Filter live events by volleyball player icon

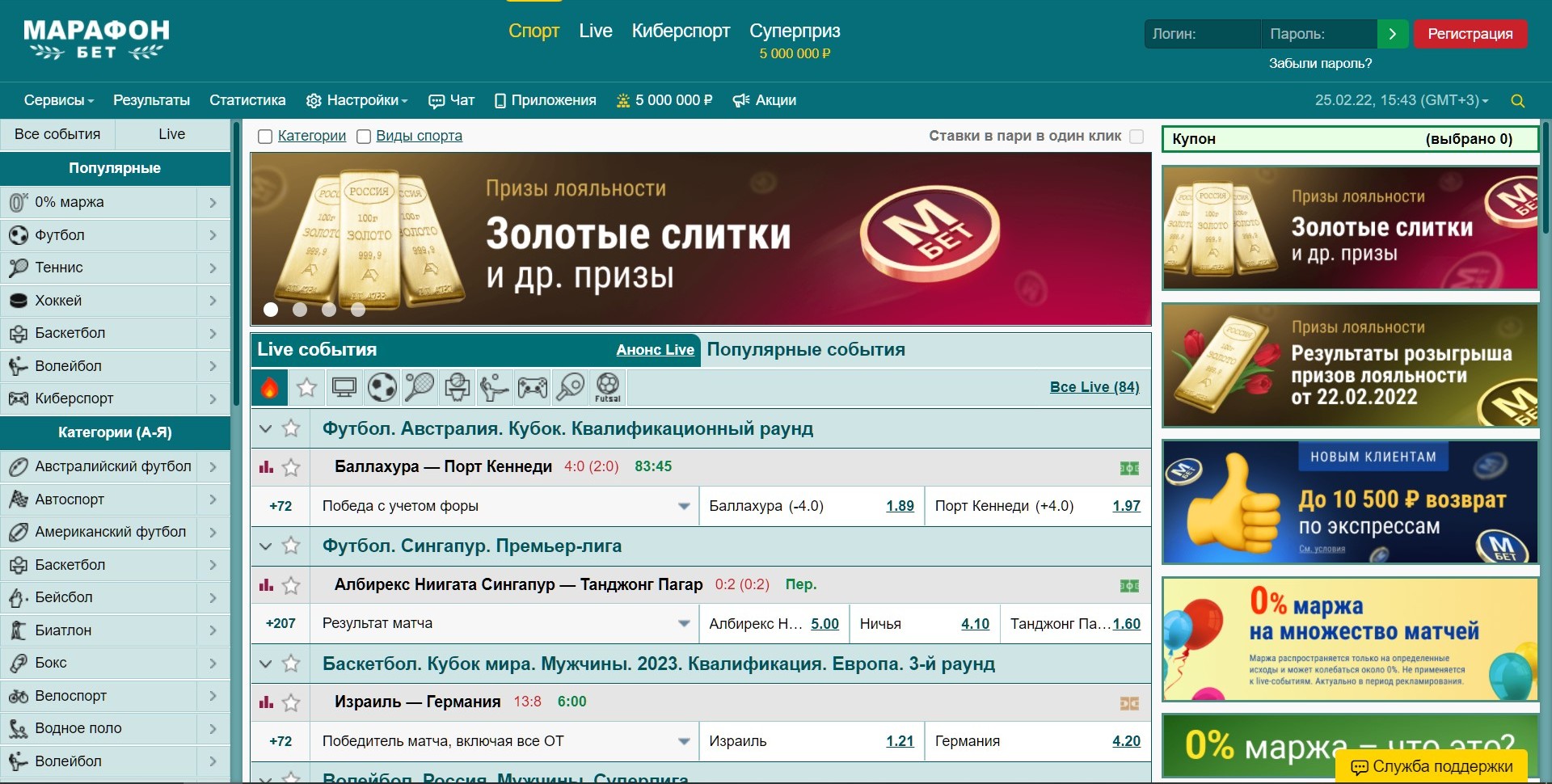[494, 388]
